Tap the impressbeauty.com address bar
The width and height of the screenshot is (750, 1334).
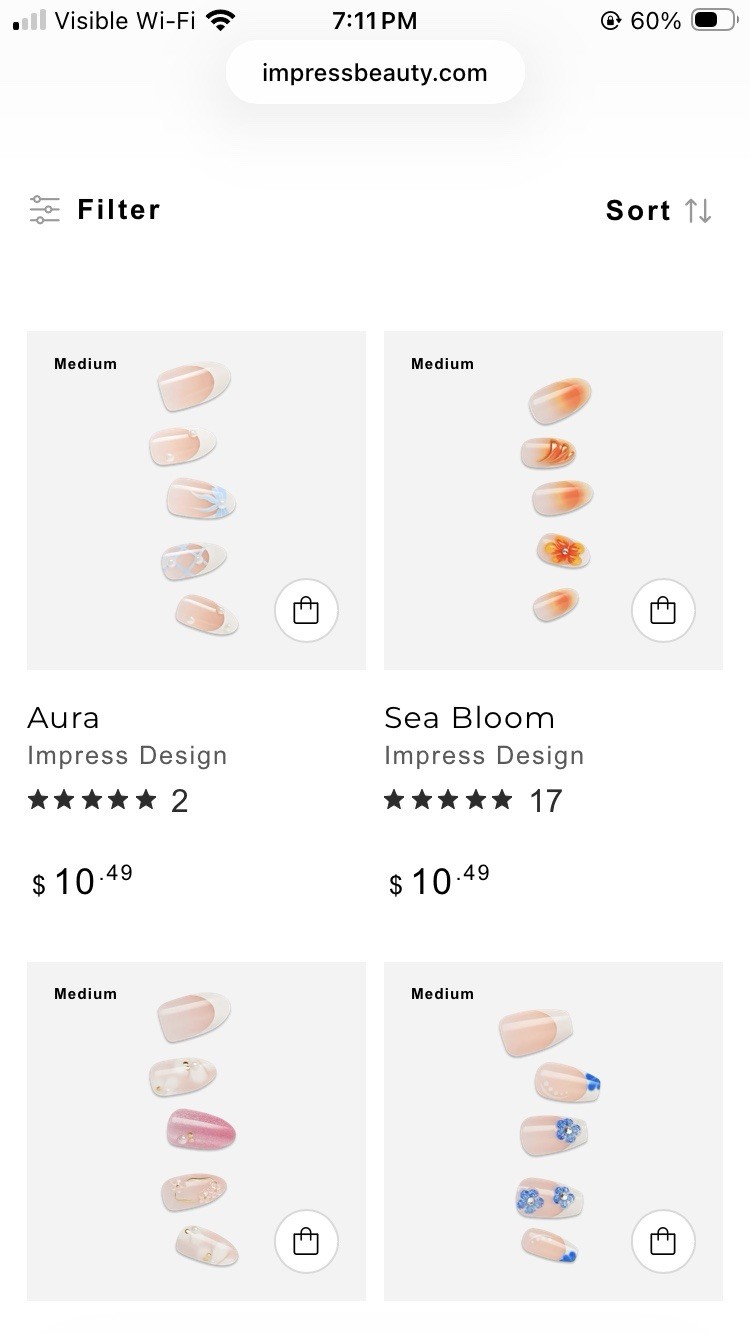tap(375, 73)
